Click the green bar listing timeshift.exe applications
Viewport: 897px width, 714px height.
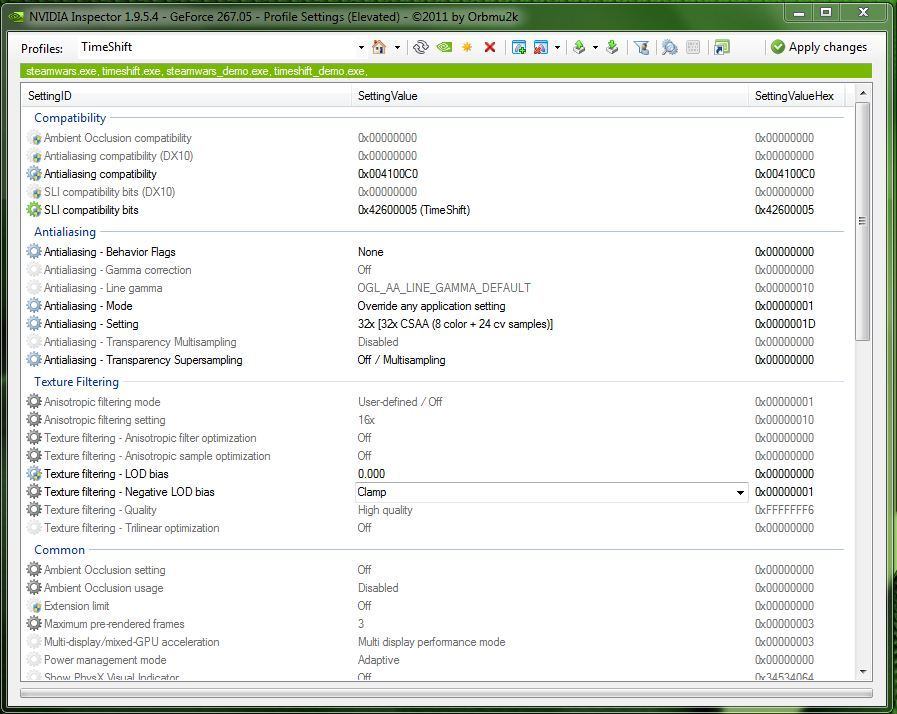click(446, 71)
